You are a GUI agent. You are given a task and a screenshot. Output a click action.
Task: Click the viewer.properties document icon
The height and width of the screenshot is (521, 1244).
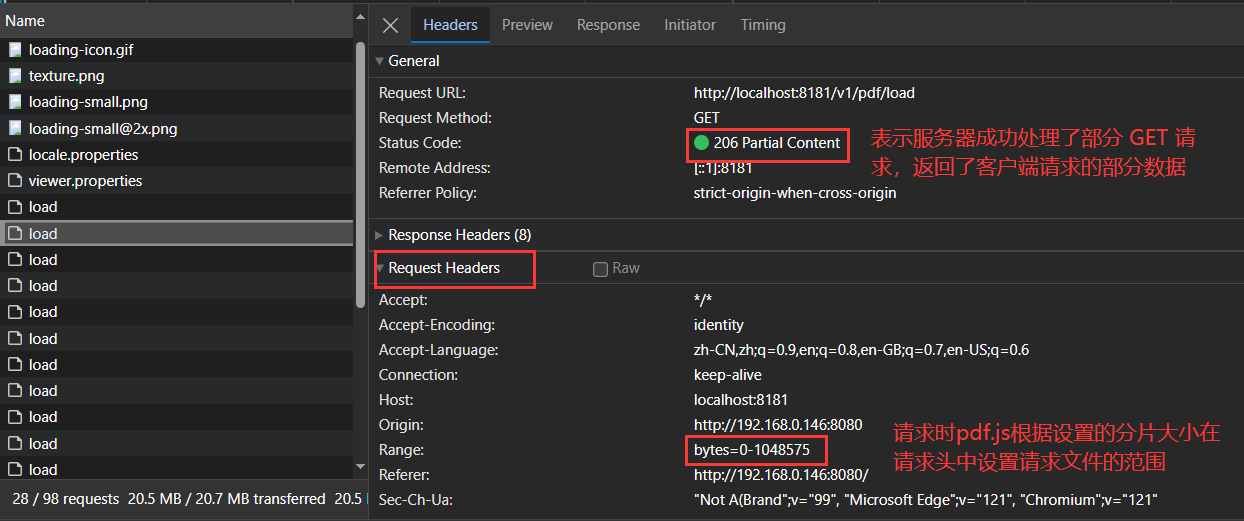coord(15,181)
